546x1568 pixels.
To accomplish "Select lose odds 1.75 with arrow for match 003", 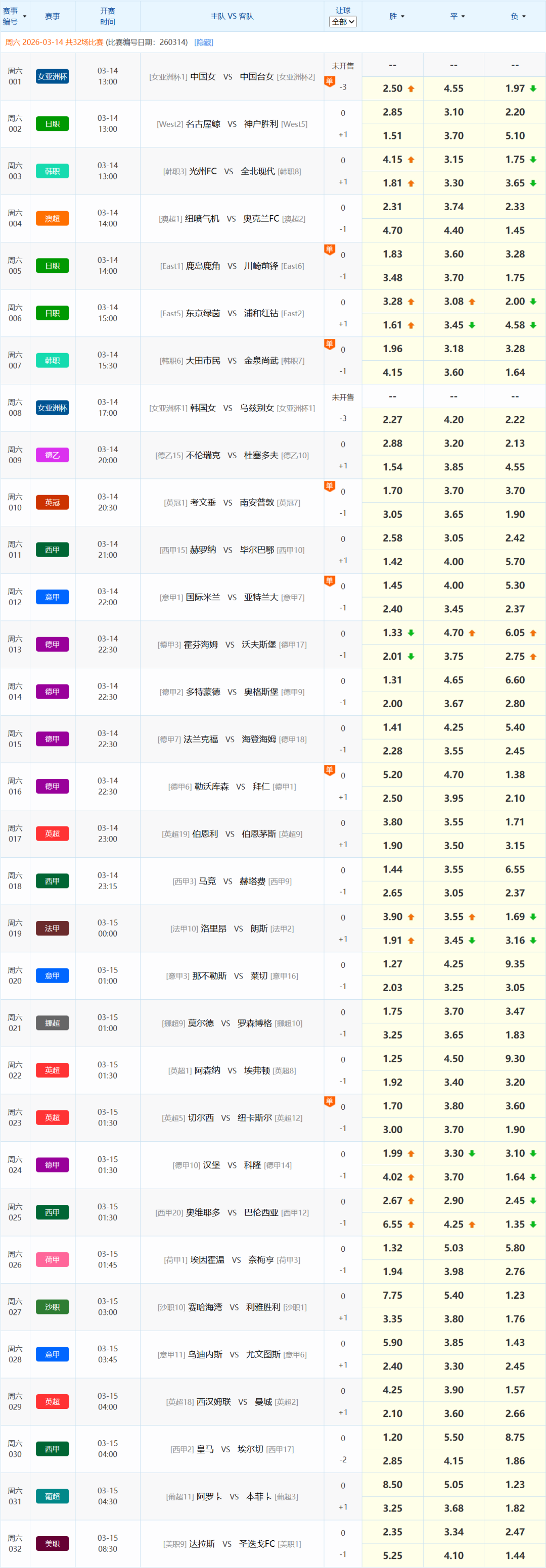I will [515, 160].
